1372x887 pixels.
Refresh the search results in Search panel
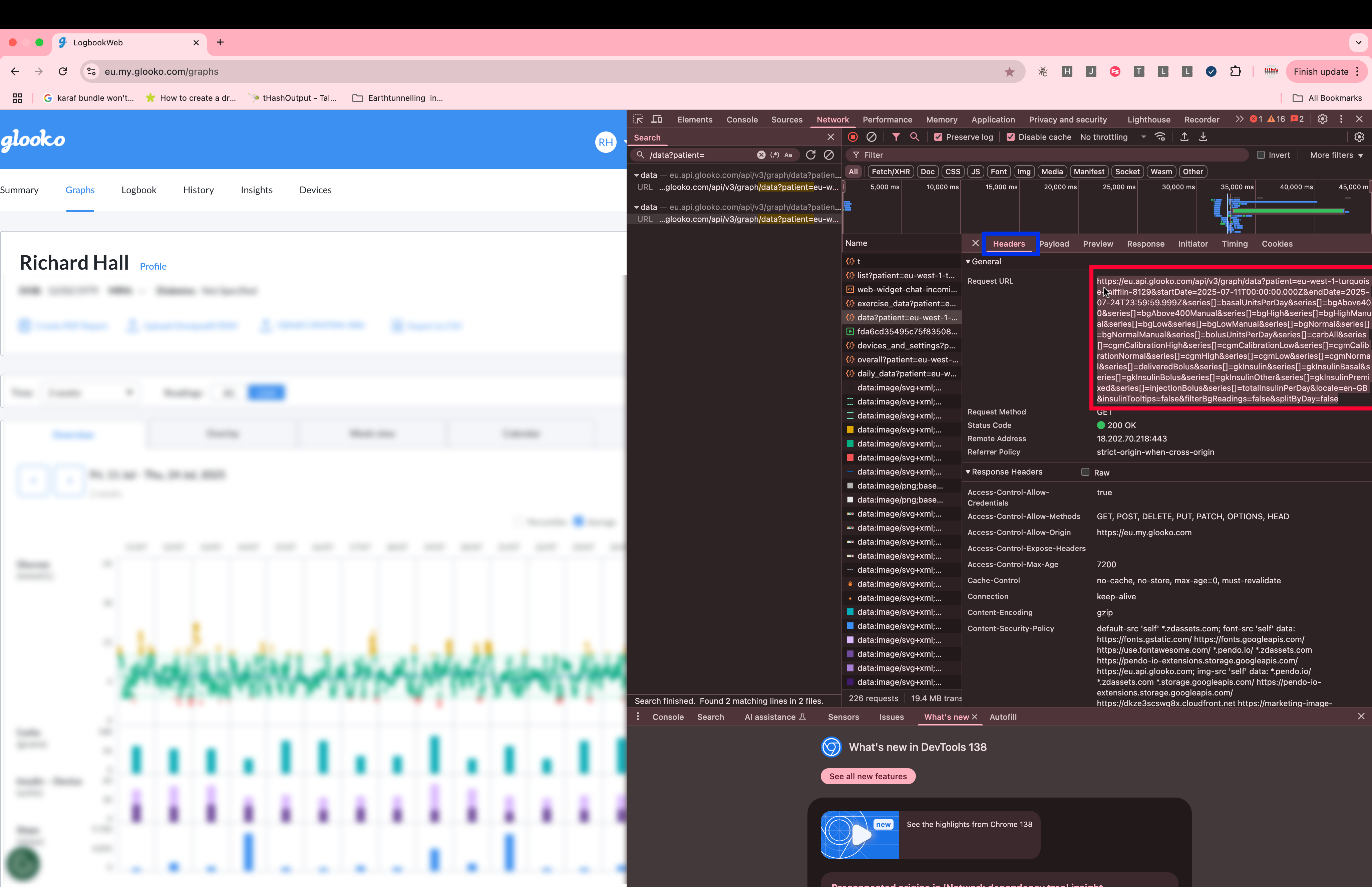click(x=811, y=155)
